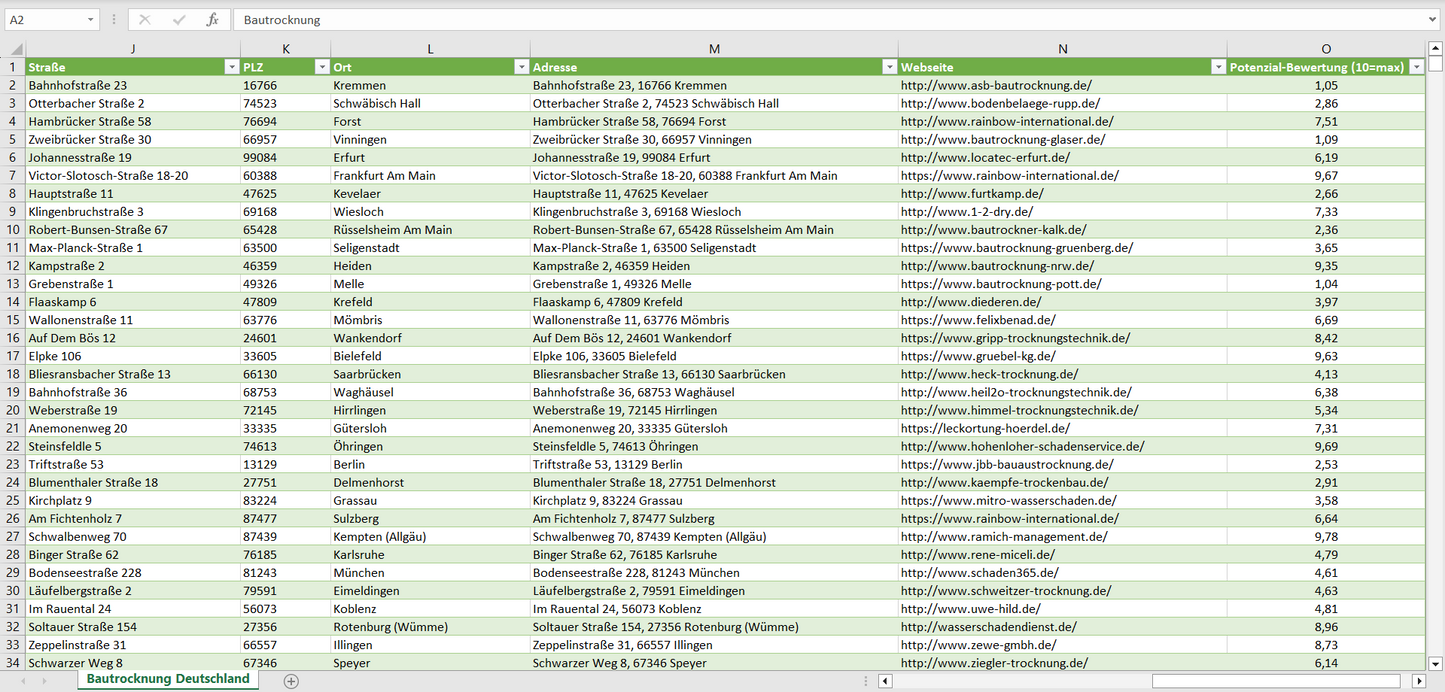Open the Straße column filter dropdown
This screenshot has height=692, width=1445.
pyautogui.click(x=231, y=67)
